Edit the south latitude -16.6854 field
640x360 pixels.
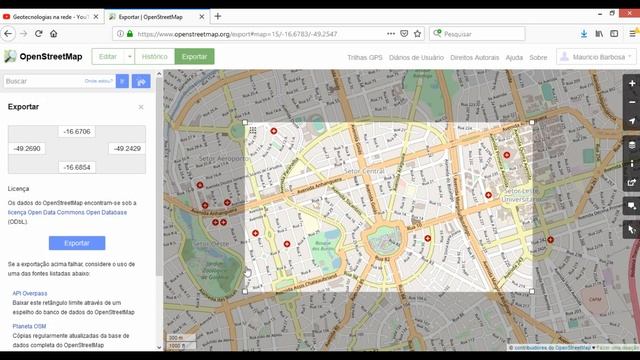point(77,167)
